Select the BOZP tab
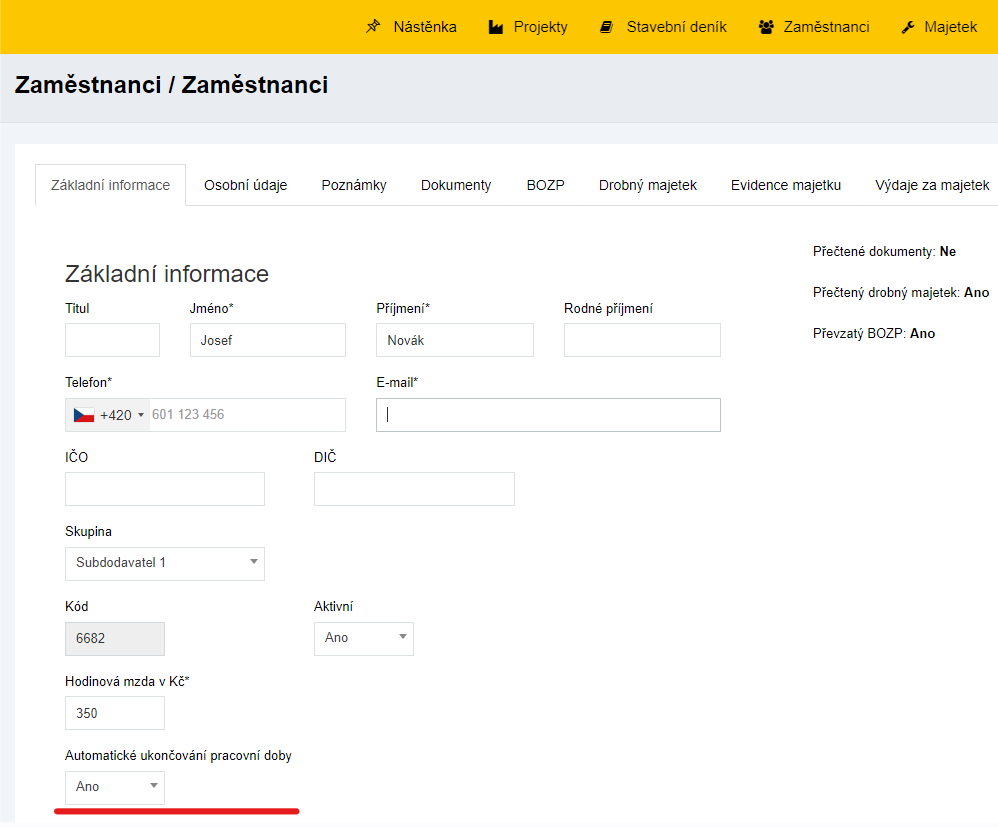Image resolution: width=998 pixels, height=827 pixels. coord(545,185)
